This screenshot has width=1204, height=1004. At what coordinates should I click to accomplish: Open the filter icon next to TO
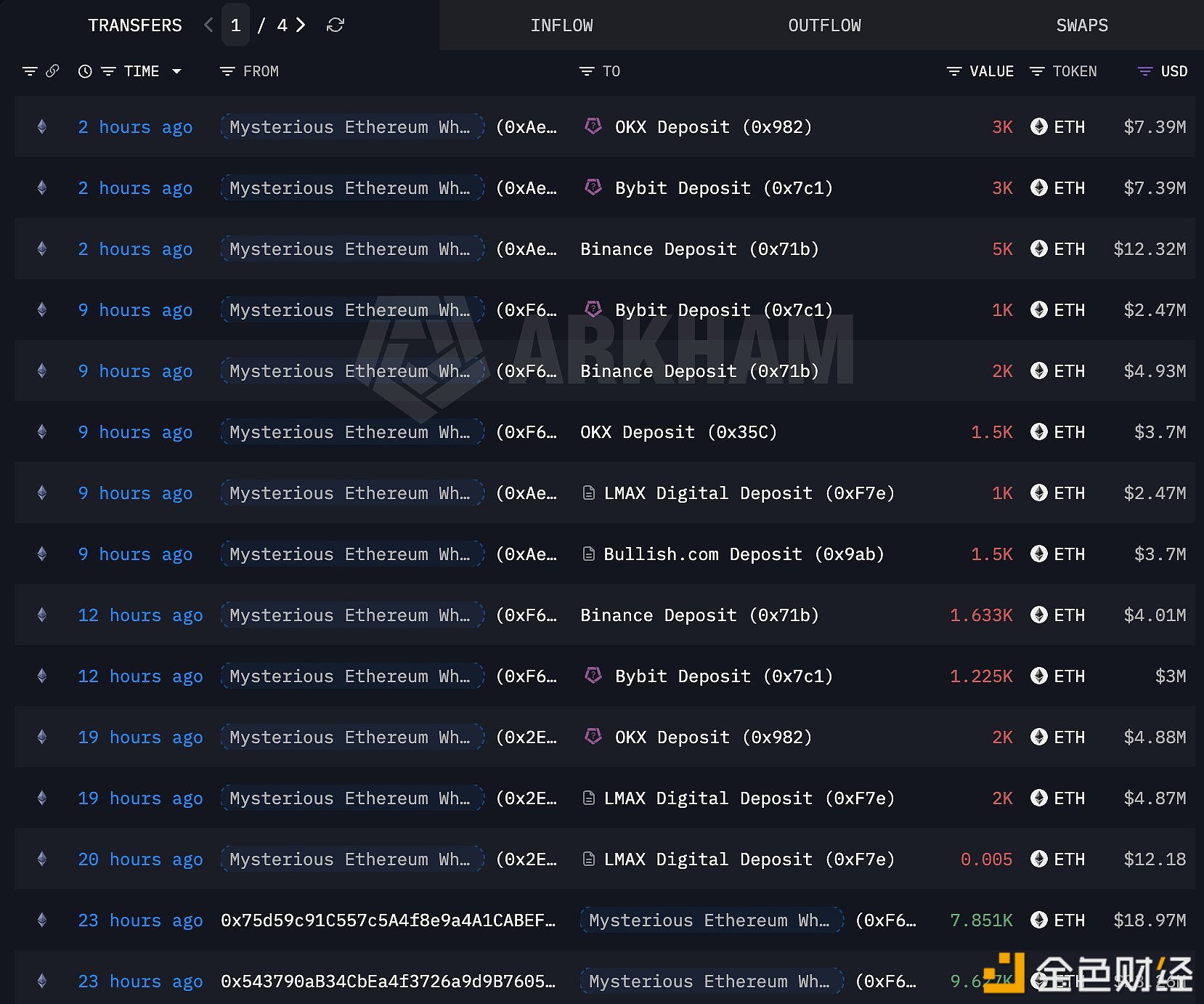(x=587, y=71)
